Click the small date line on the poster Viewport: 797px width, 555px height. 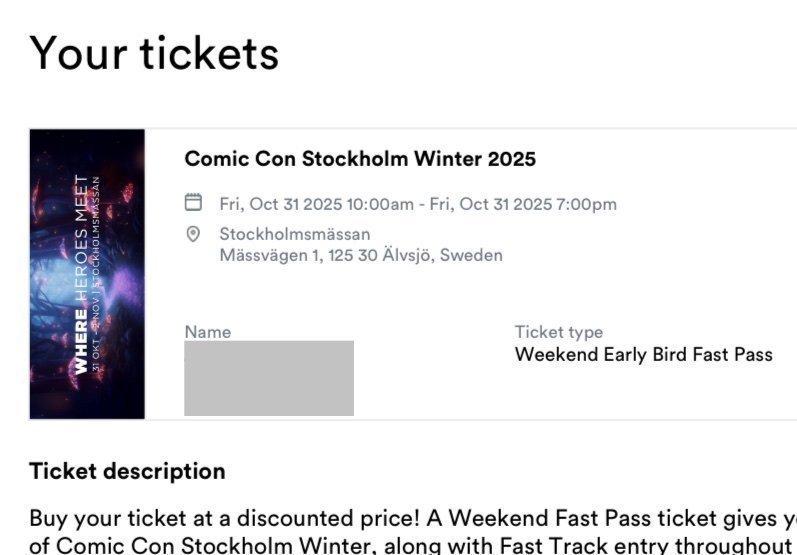[x=96, y=275]
